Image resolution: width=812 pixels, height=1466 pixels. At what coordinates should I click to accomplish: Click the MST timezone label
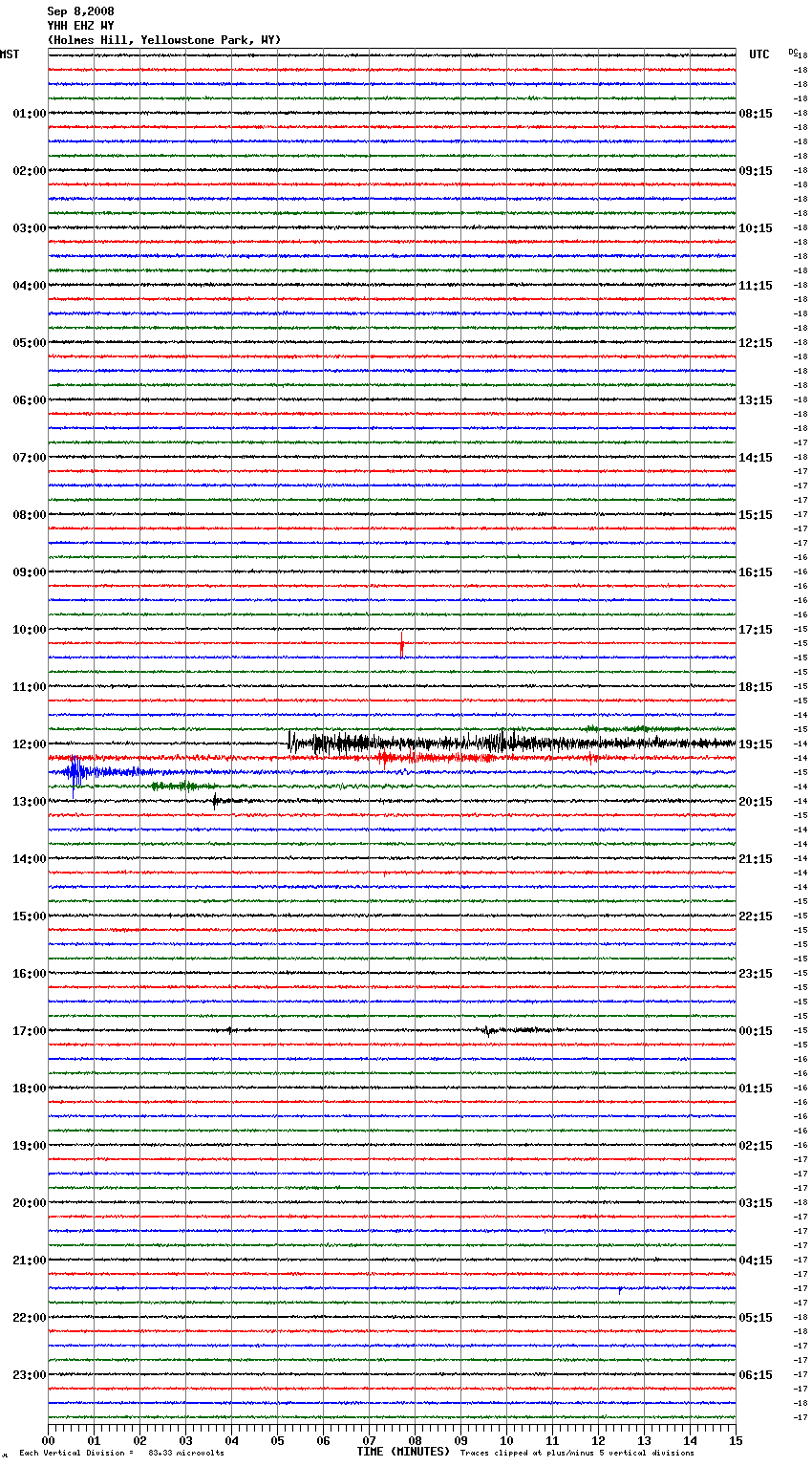(10, 54)
